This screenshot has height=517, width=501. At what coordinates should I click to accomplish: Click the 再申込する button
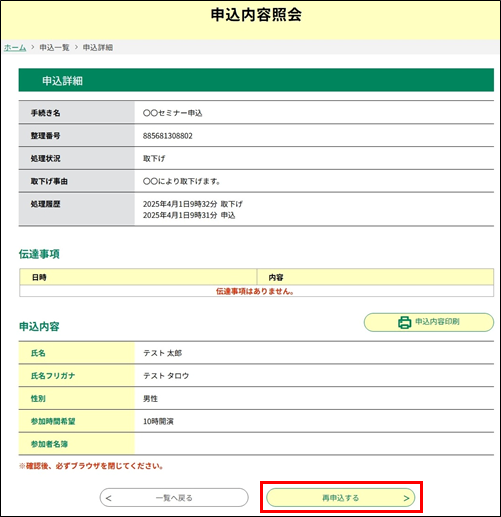pyautogui.click(x=341, y=498)
